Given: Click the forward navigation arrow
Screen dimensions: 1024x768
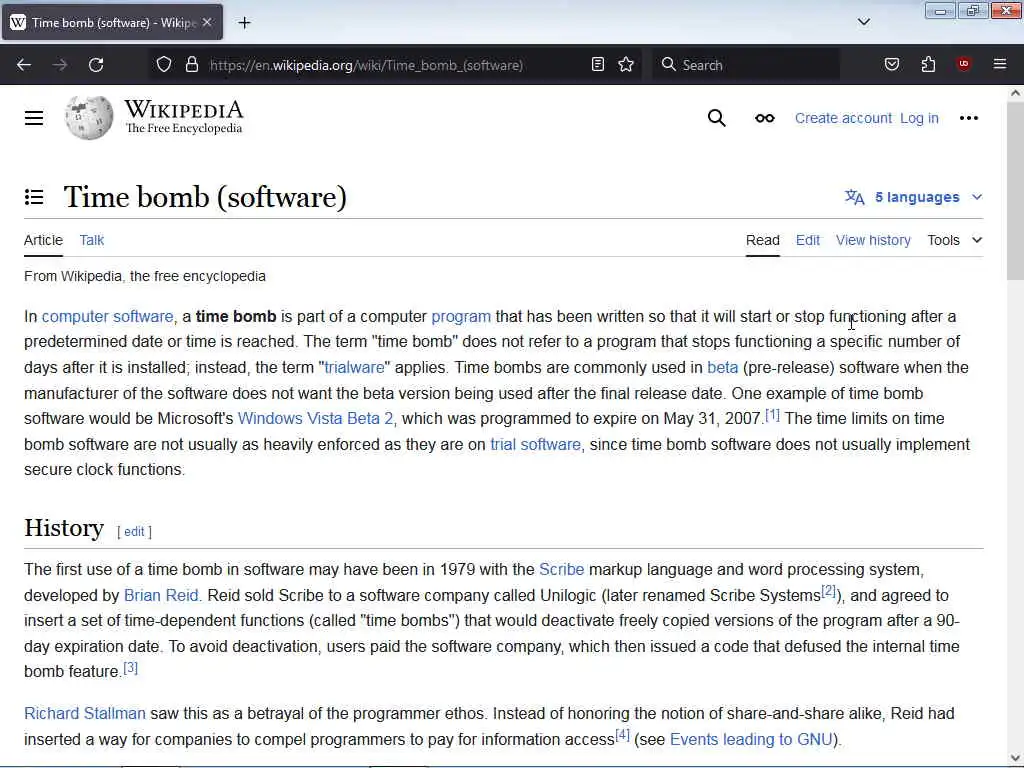Looking at the screenshot, I should (60, 65).
